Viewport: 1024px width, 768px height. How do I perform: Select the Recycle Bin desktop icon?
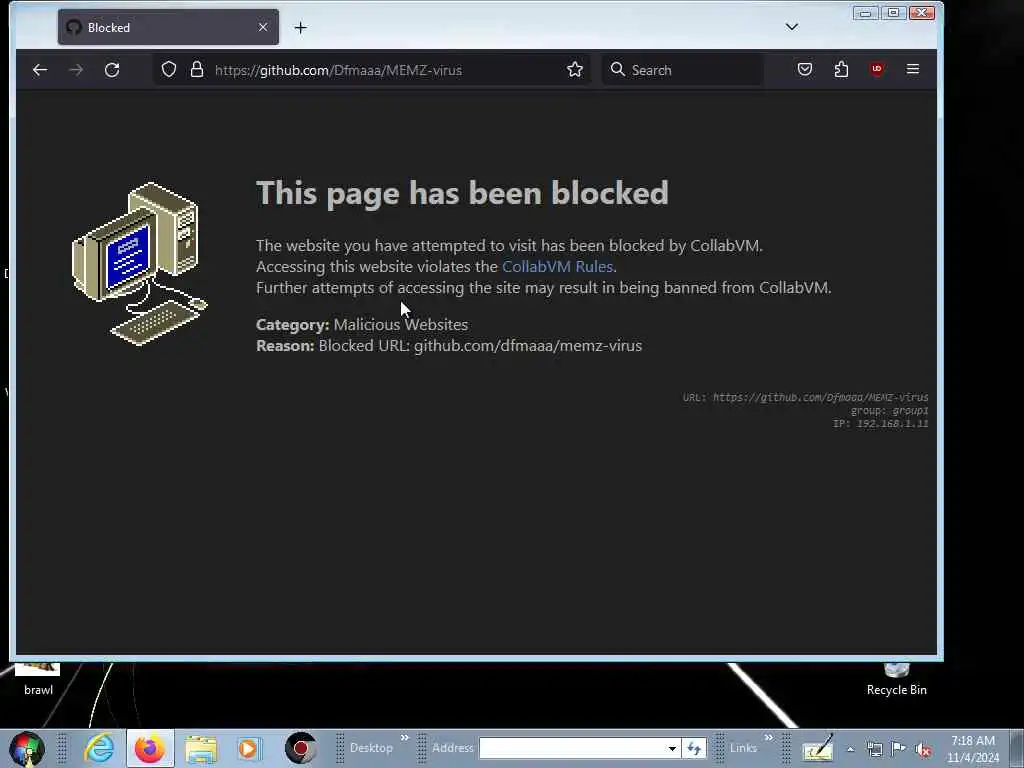coord(897,680)
